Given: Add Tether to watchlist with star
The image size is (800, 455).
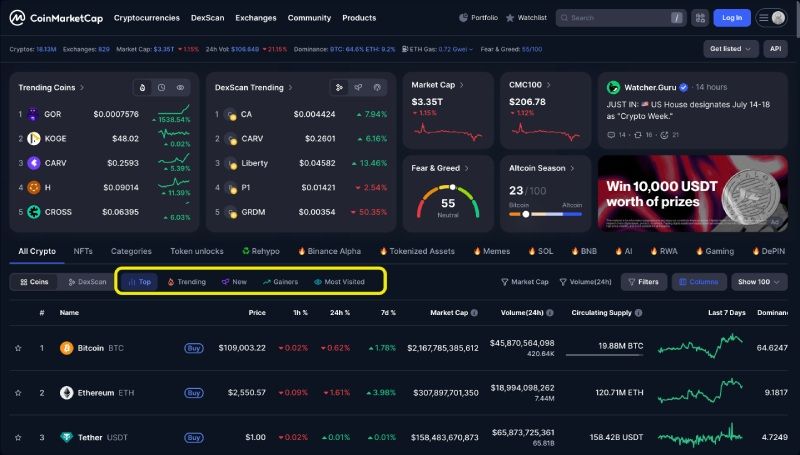Looking at the screenshot, I should (18, 438).
